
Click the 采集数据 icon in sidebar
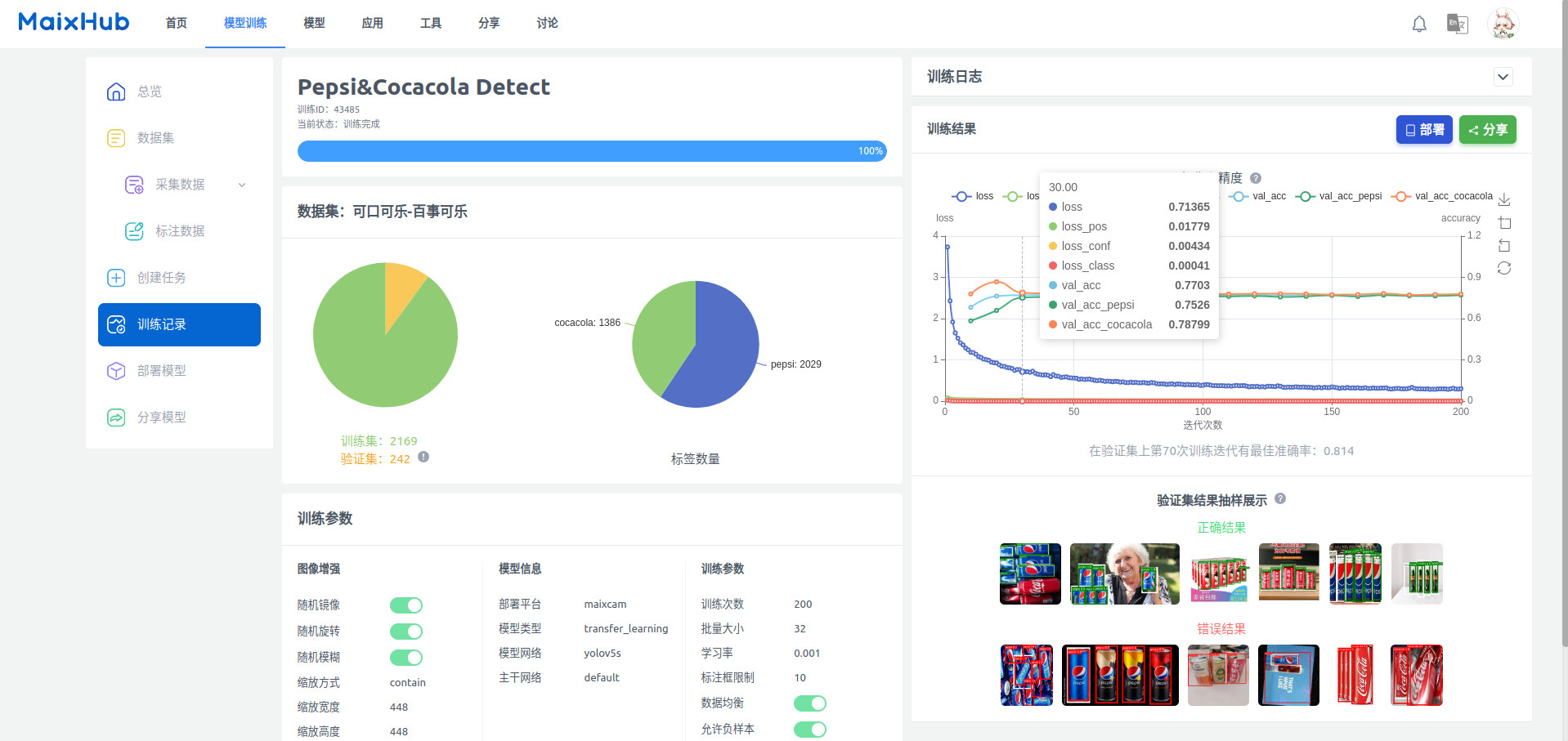click(x=134, y=185)
